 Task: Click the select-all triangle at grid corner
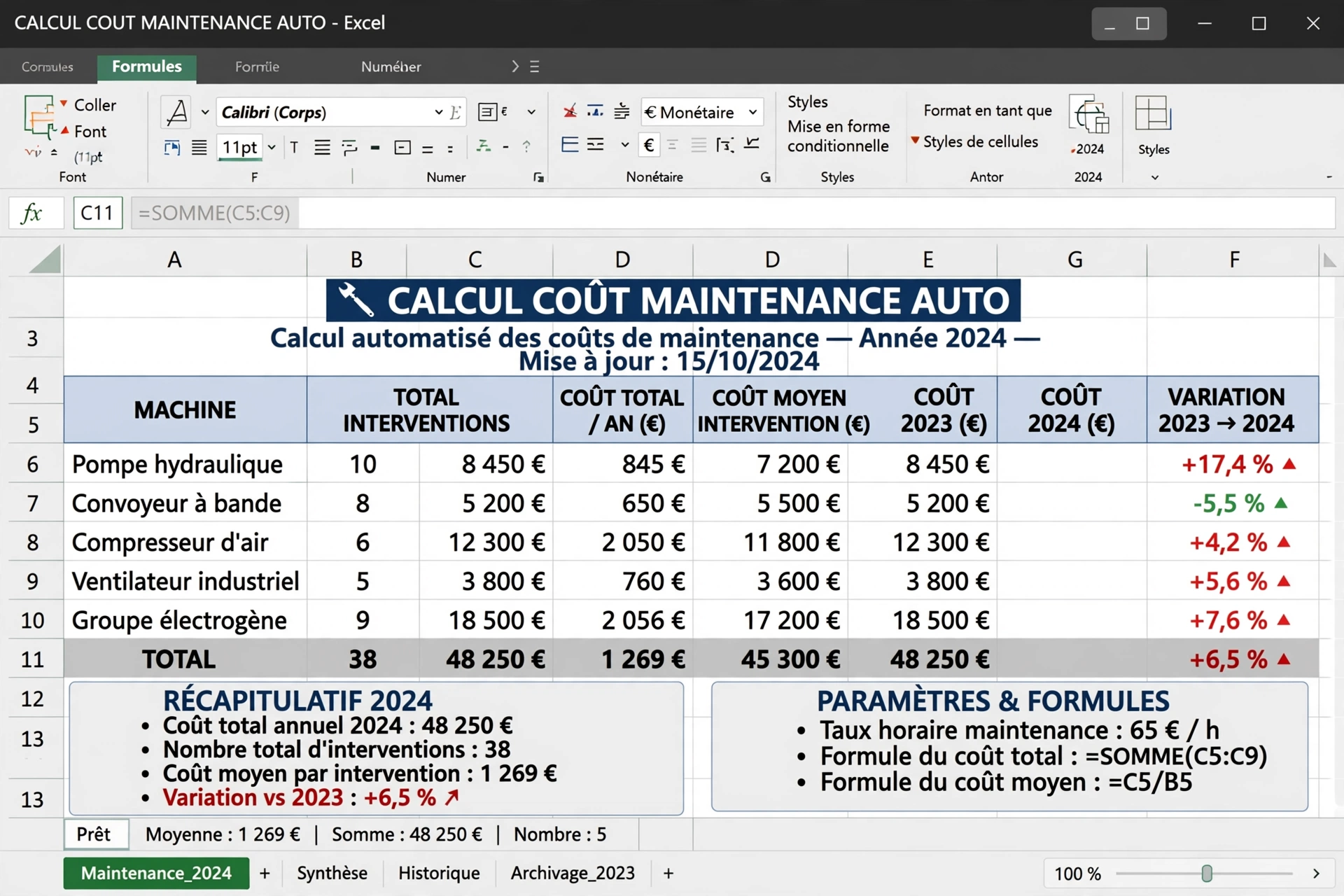(x=45, y=259)
